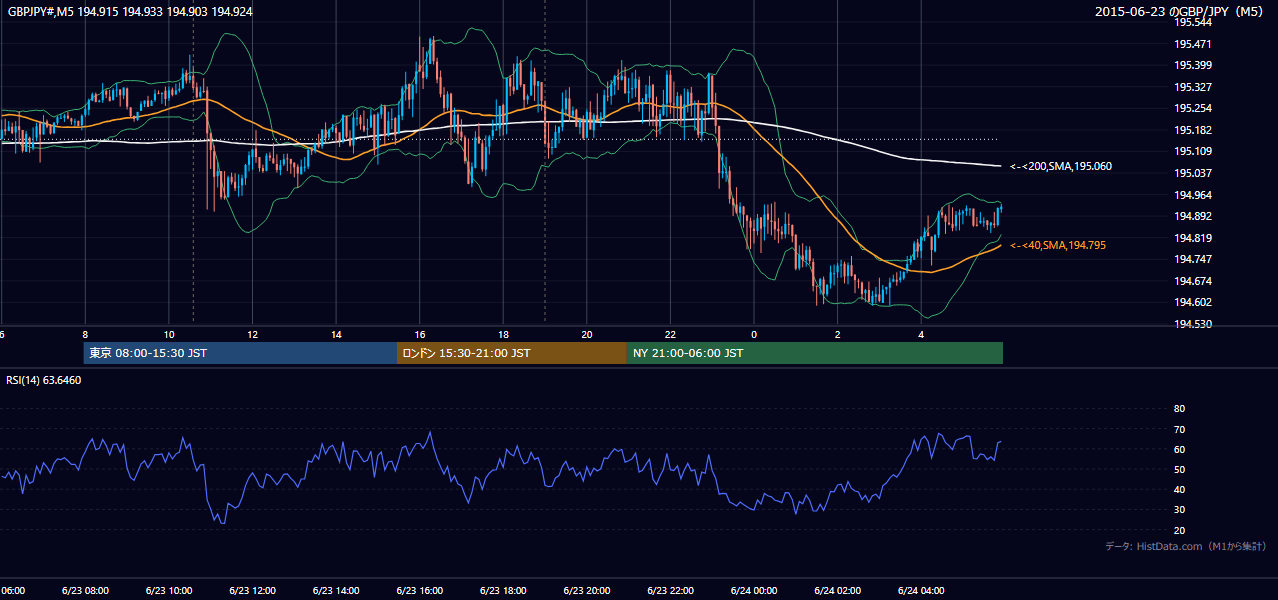This screenshot has width=1278, height=600.
Task: Click the 6/23 22:00 time axis label
Action: tap(670, 590)
